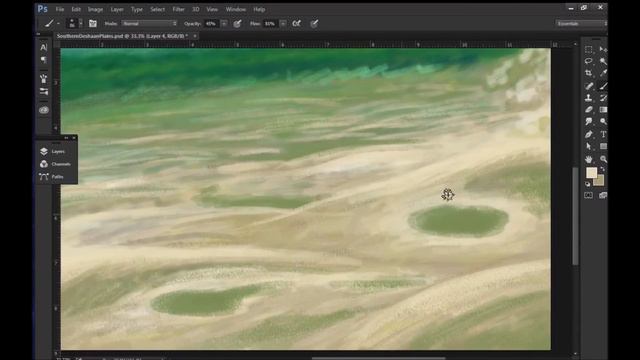
Task: Open the Brush Presets panel icon
Action: click(44, 78)
